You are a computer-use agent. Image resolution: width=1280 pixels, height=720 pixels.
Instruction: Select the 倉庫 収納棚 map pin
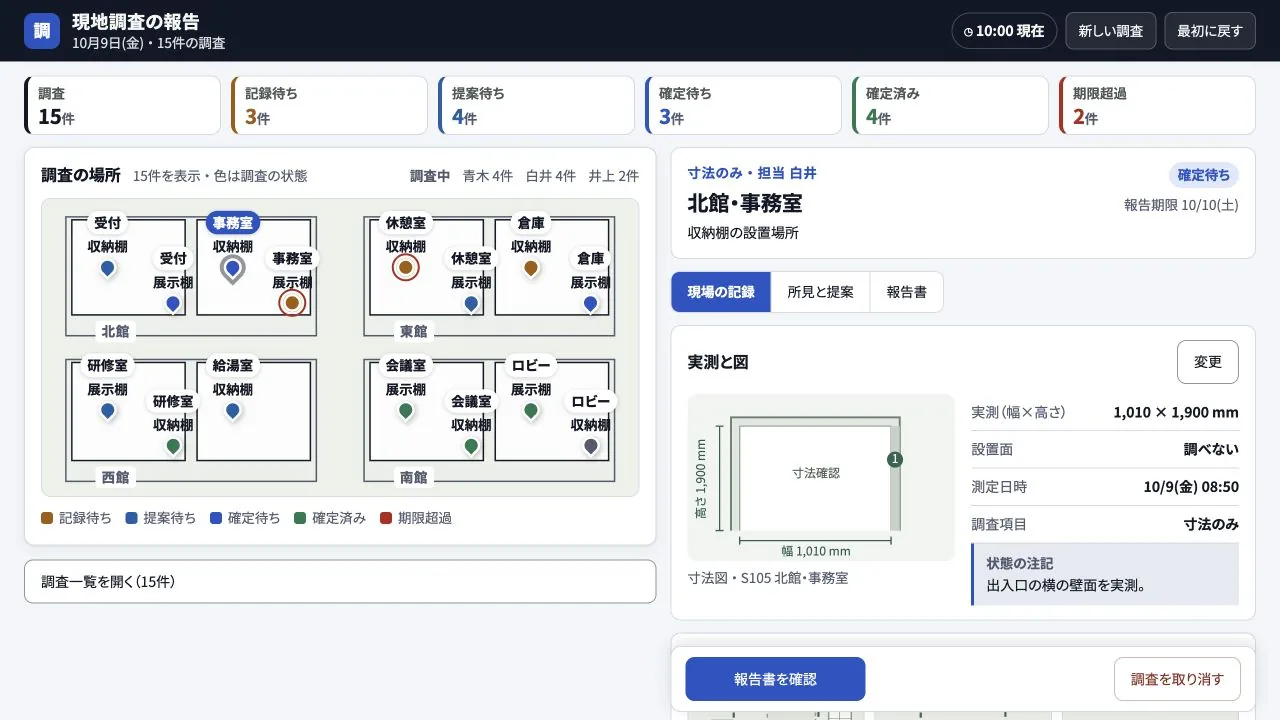(x=531, y=268)
